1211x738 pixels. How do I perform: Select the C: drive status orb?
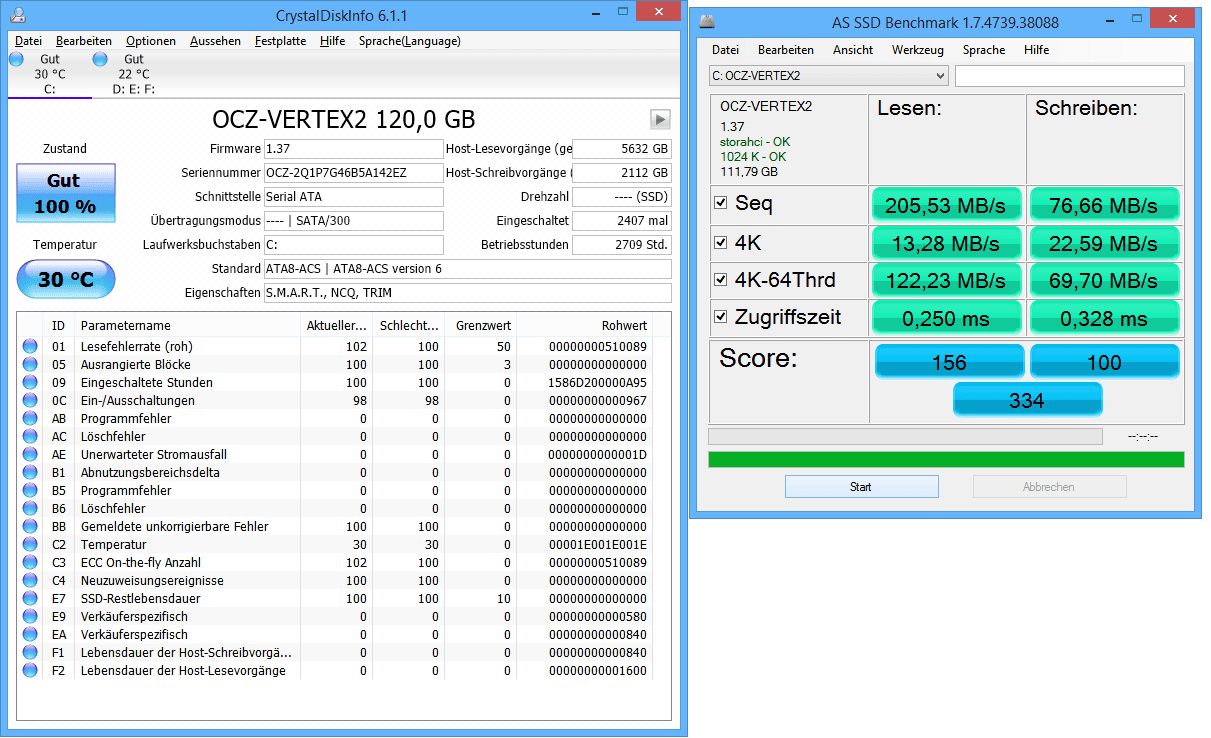16,60
